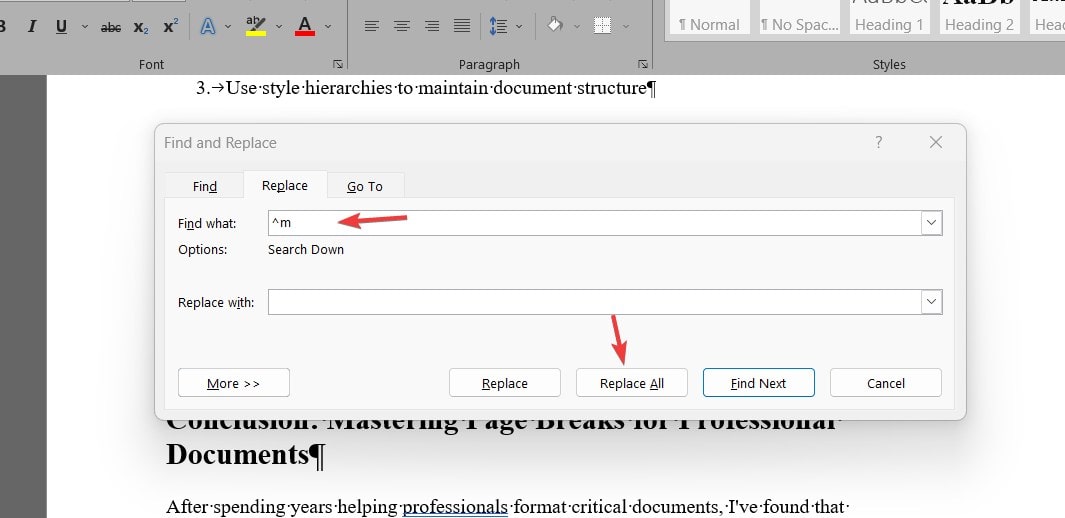Apply the Normal style
This screenshot has height=518, width=1065.
709,18
